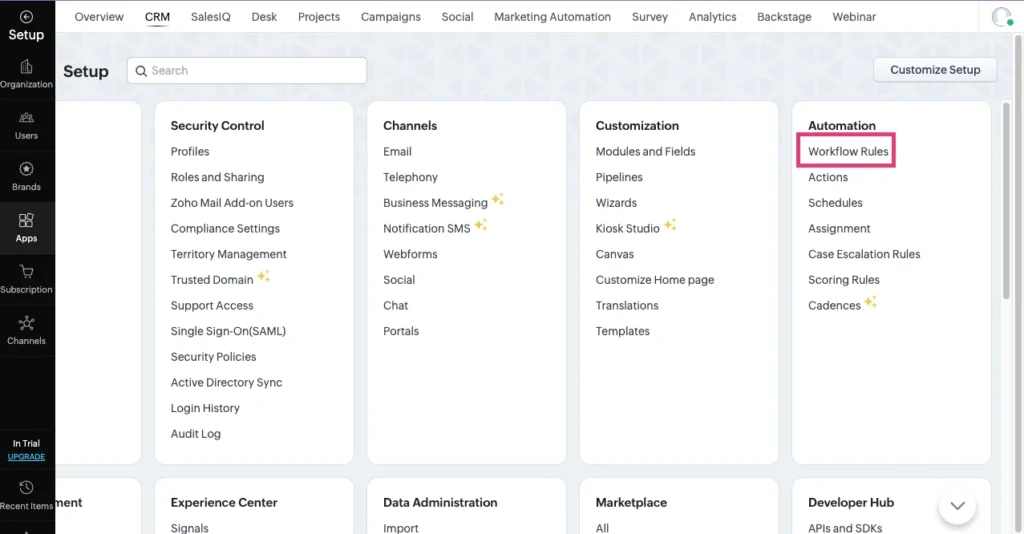Viewport: 1024px width, 534px height.
Task: Switch to the Webinar tab
Action: (x=854, y=17)
